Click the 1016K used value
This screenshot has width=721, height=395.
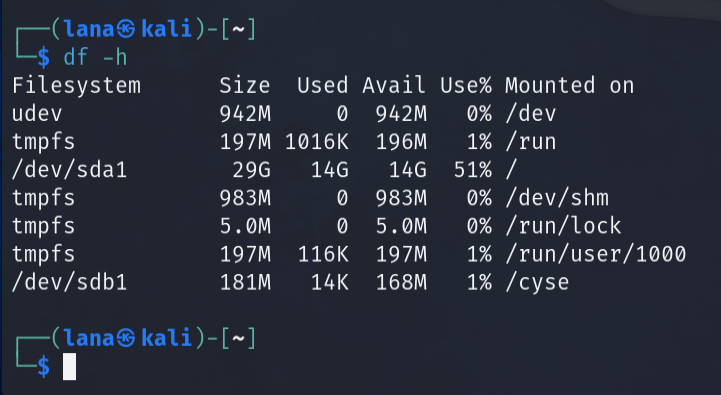(x=317, y=142)
